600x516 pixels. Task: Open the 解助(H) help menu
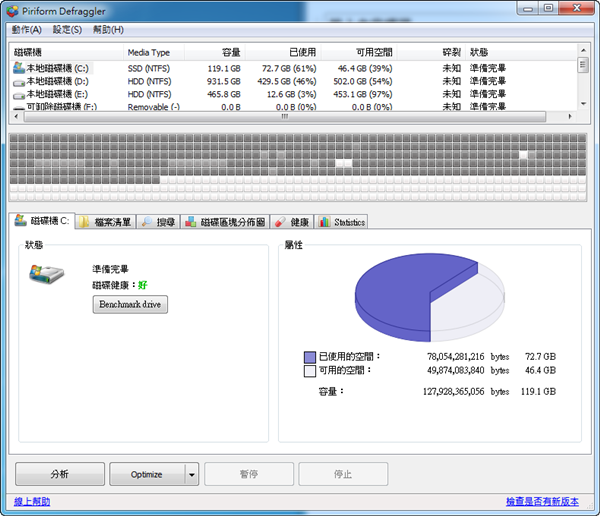pos(108,30)
